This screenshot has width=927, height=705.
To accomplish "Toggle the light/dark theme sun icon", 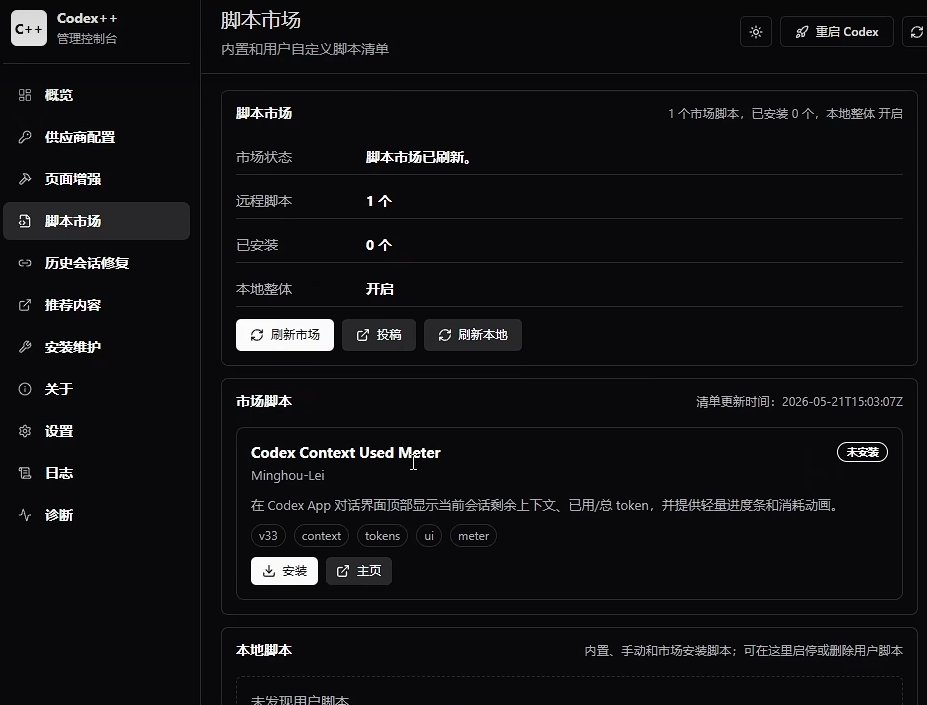I will 756,32.
